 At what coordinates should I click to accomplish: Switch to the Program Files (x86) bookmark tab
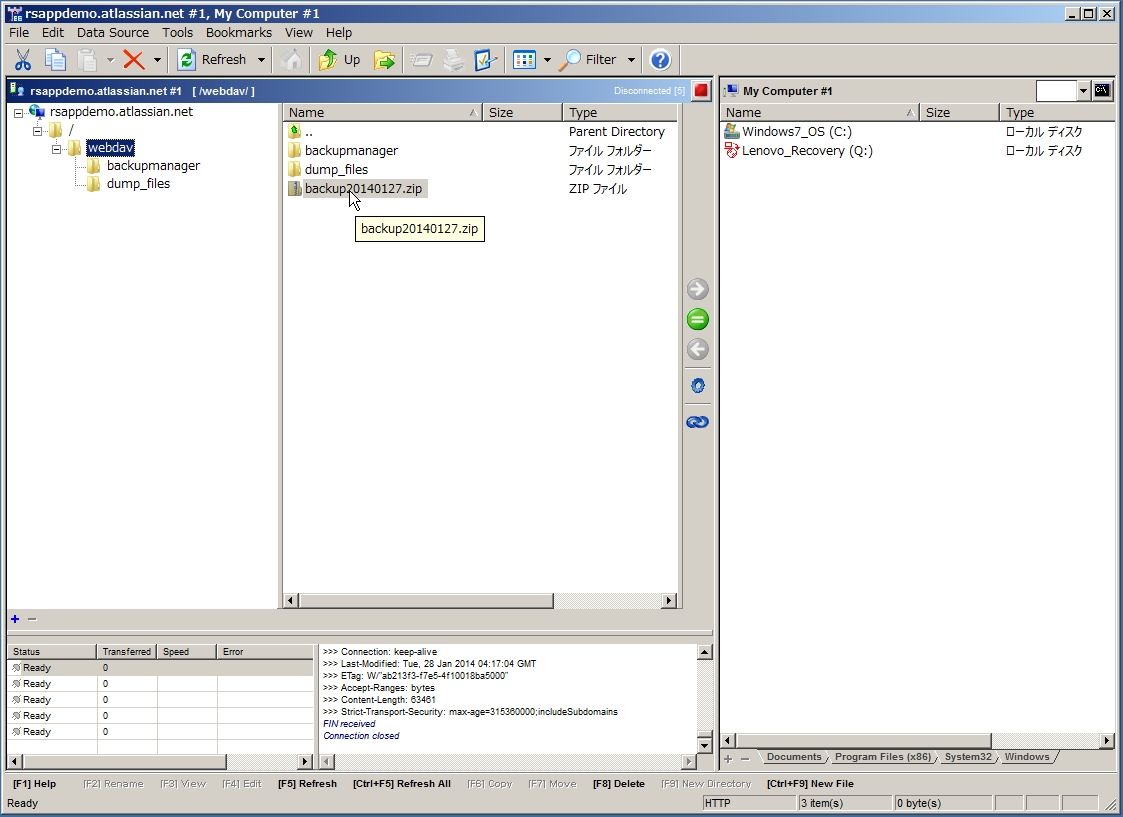click(882, 757)
